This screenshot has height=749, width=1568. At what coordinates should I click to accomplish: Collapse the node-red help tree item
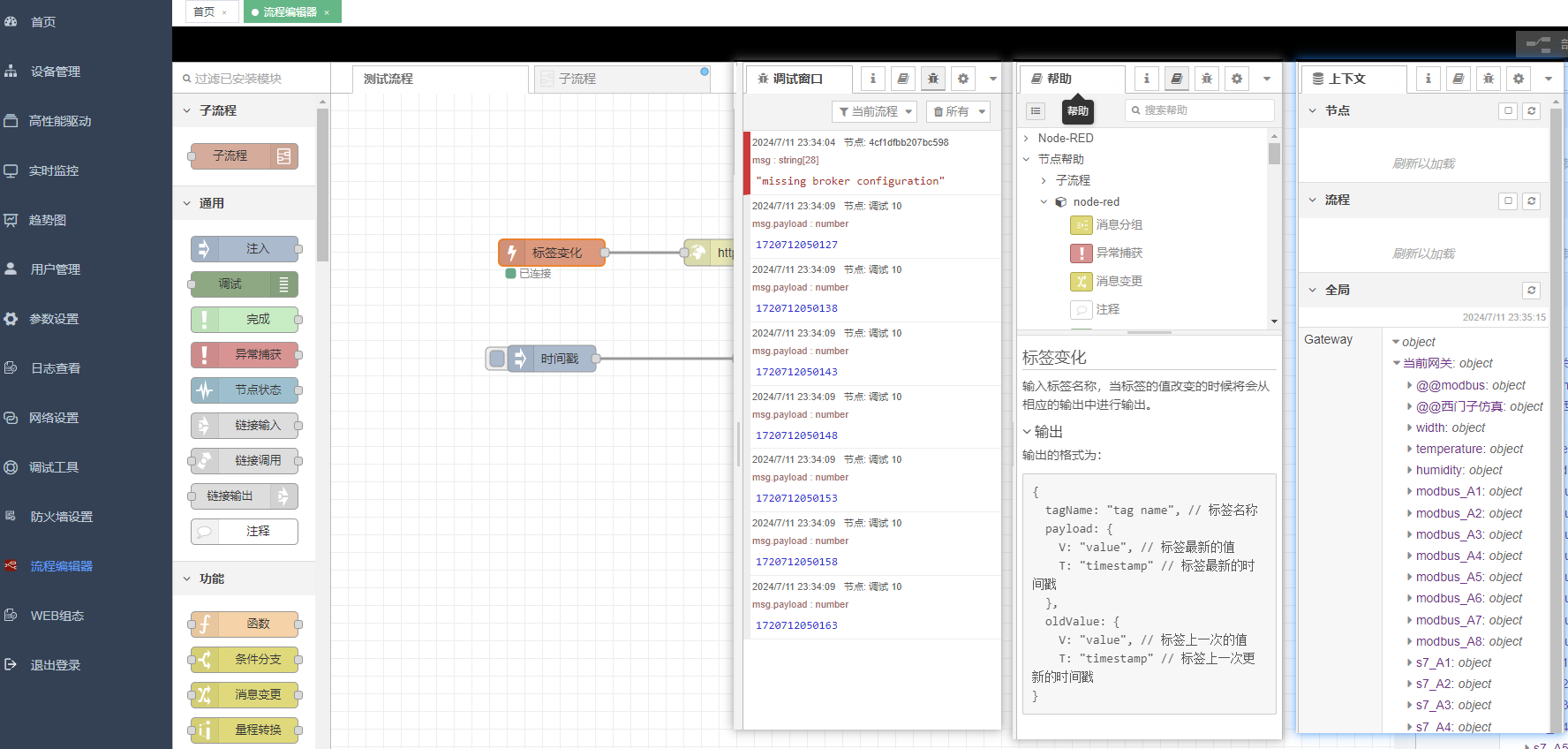(1044, 201)
